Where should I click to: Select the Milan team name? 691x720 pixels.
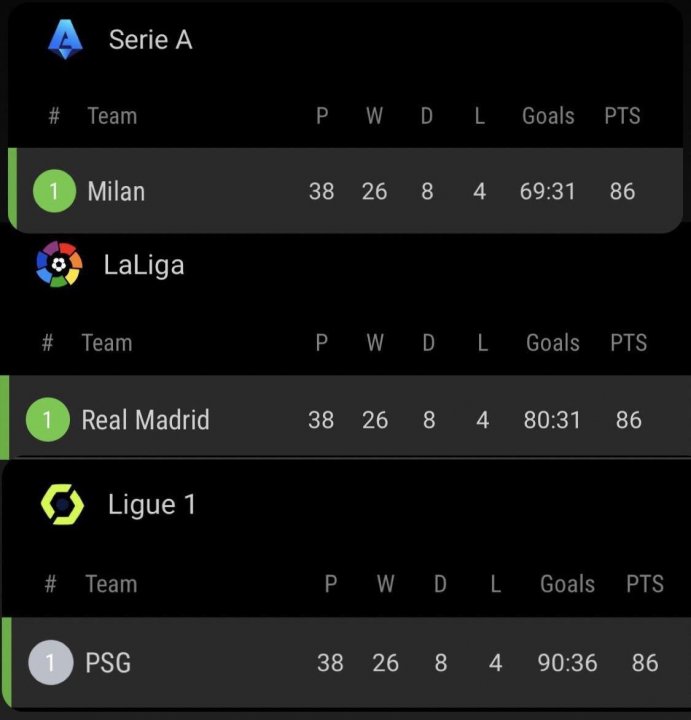pyautogui.click(x=116, y=191)
